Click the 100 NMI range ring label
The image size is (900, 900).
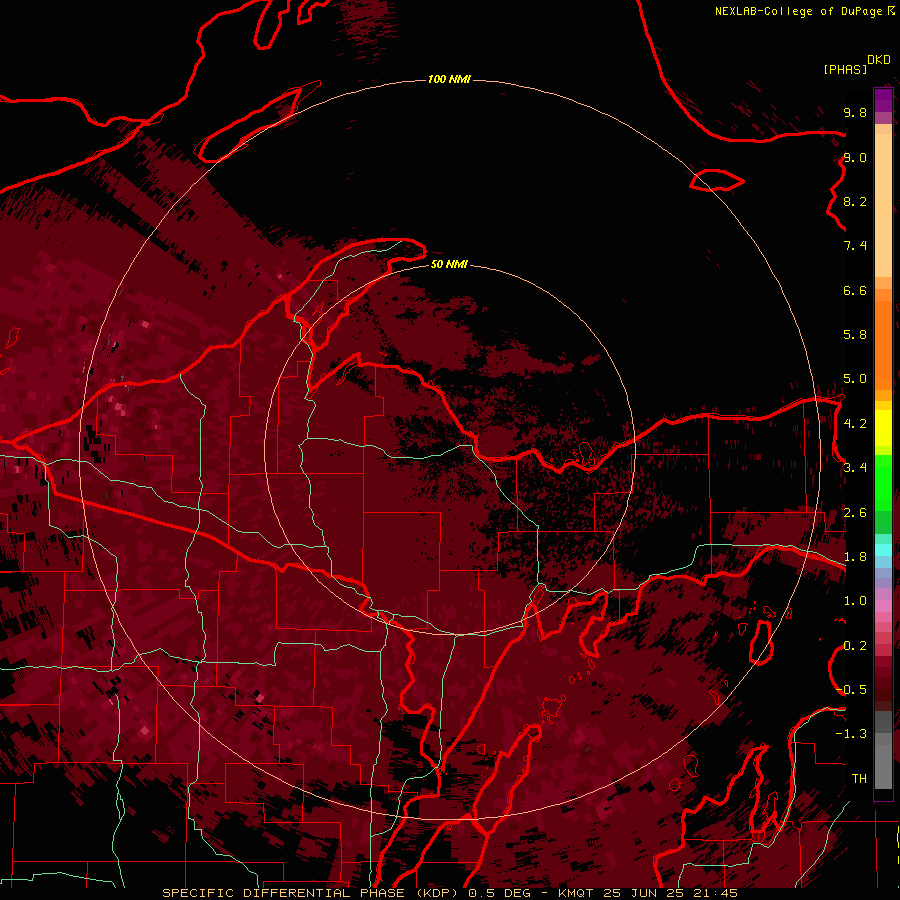pyautogui.click(x=449, y=79)
